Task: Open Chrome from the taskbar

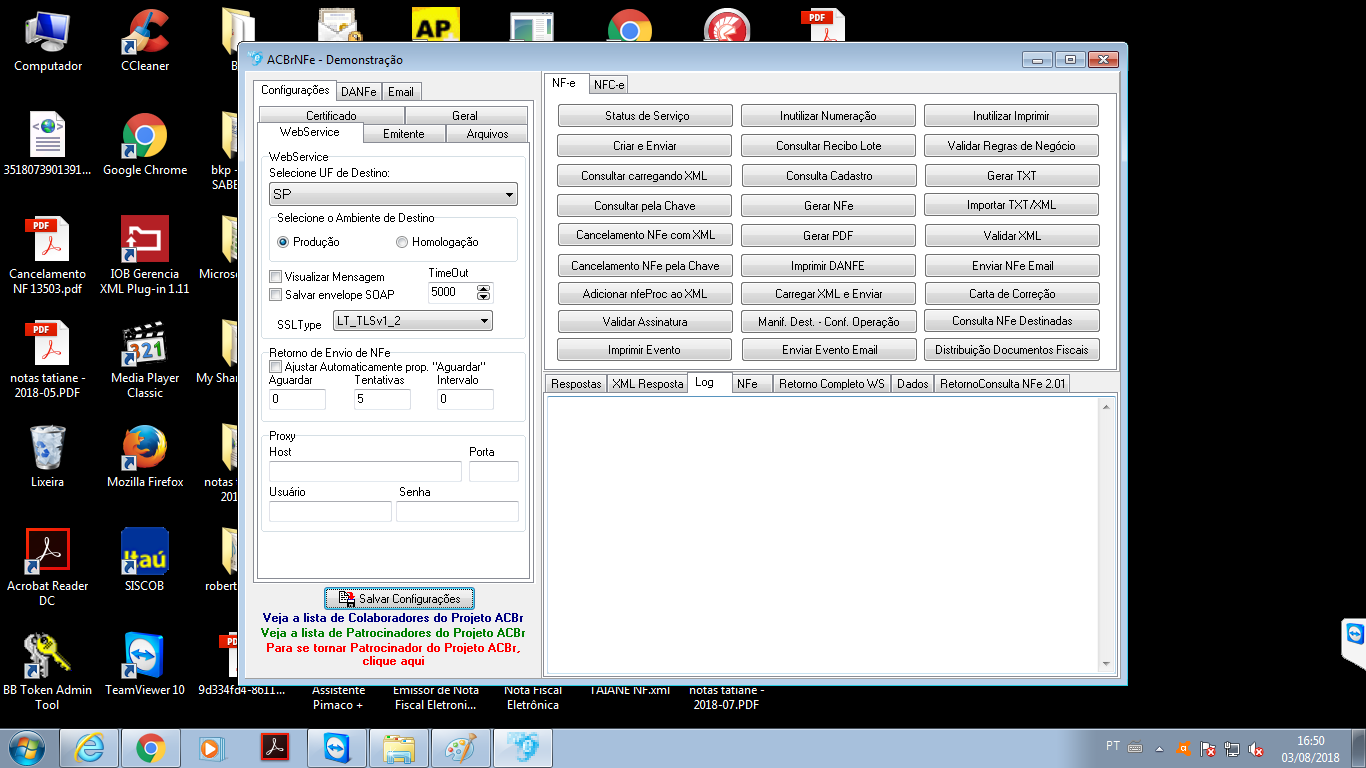Action: click(x=151, y=747)
